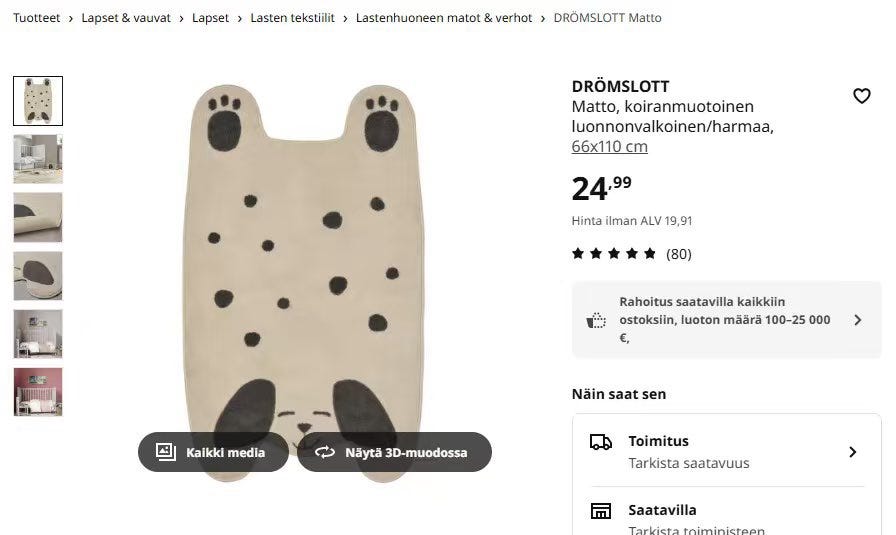Click the image gallery icon in Kaikki media
The image size is (896, 535).
point(166,452)
